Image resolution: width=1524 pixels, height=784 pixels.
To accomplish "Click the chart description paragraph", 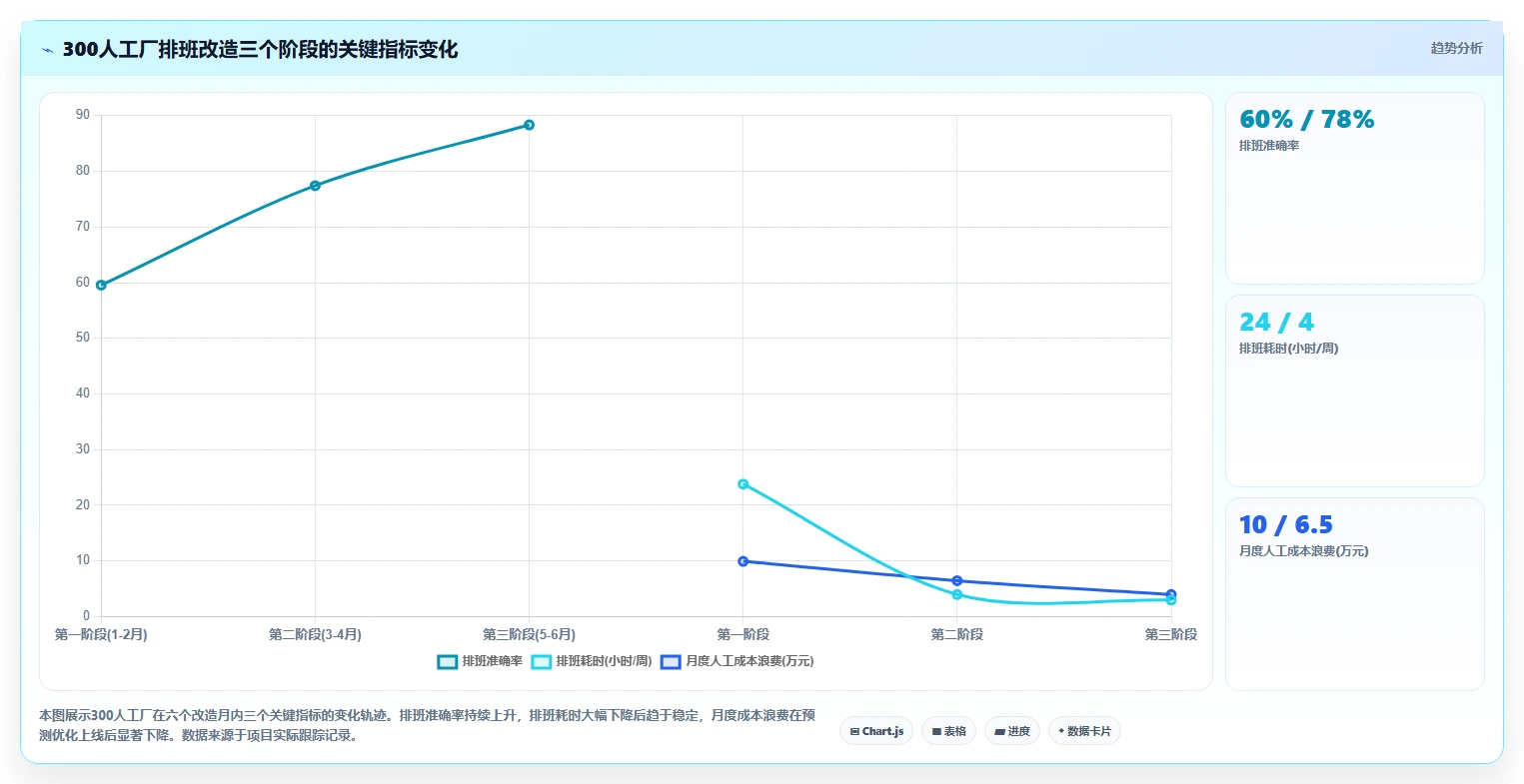I will [x=427, y=725].
